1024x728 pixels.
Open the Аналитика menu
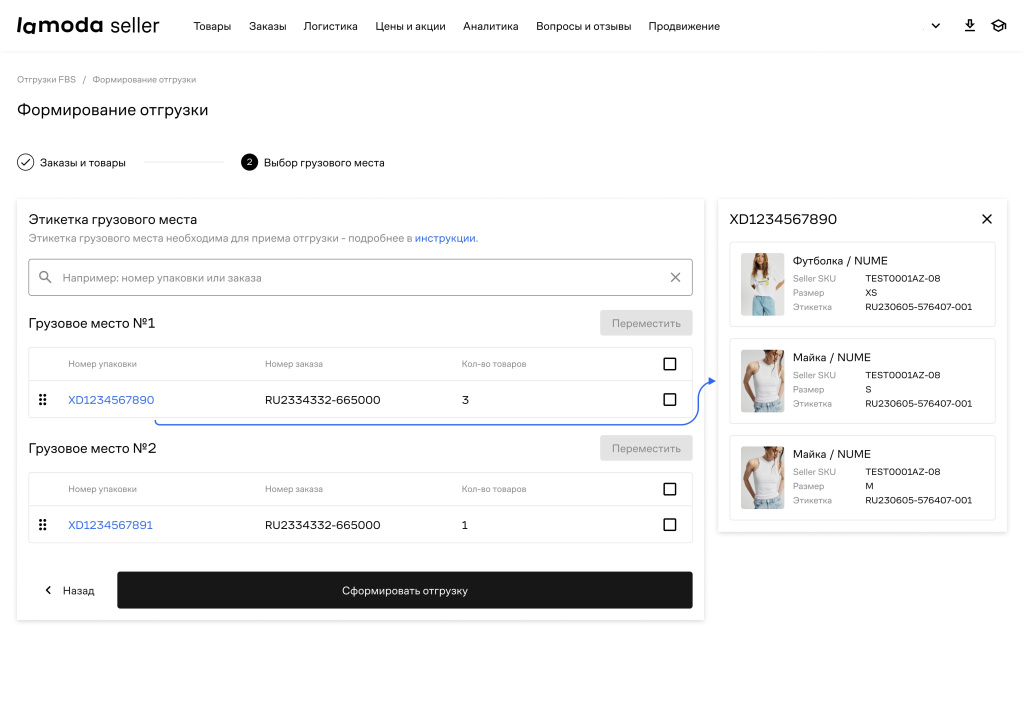(490, 27)
